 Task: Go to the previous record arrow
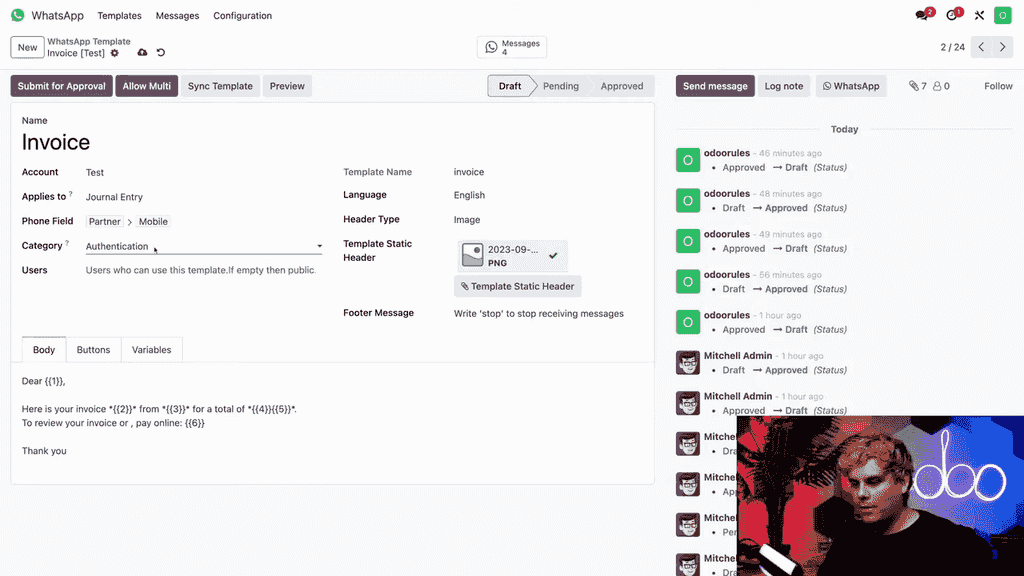point(981,47)
